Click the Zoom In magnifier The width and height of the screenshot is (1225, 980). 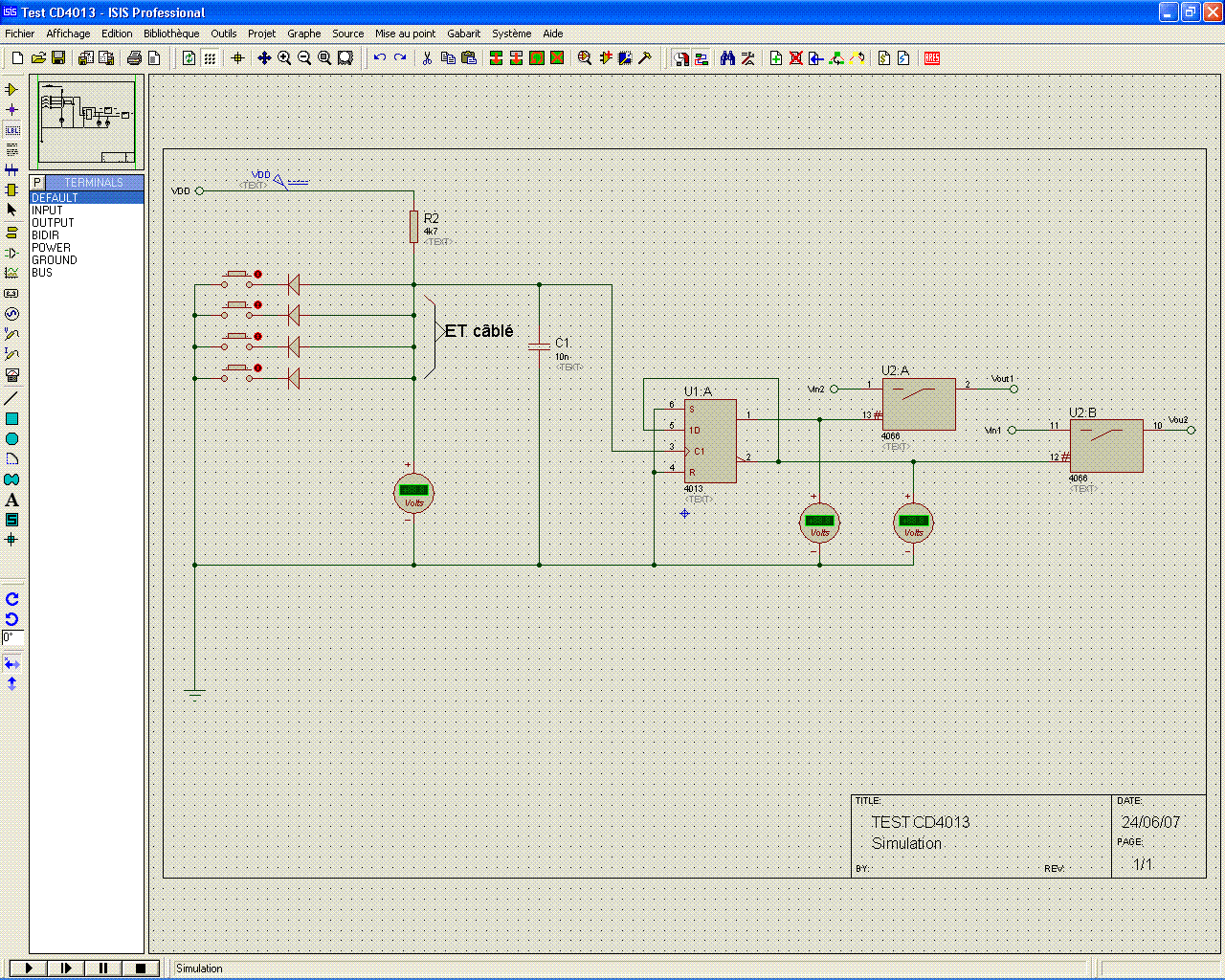[x=284, y=58]
